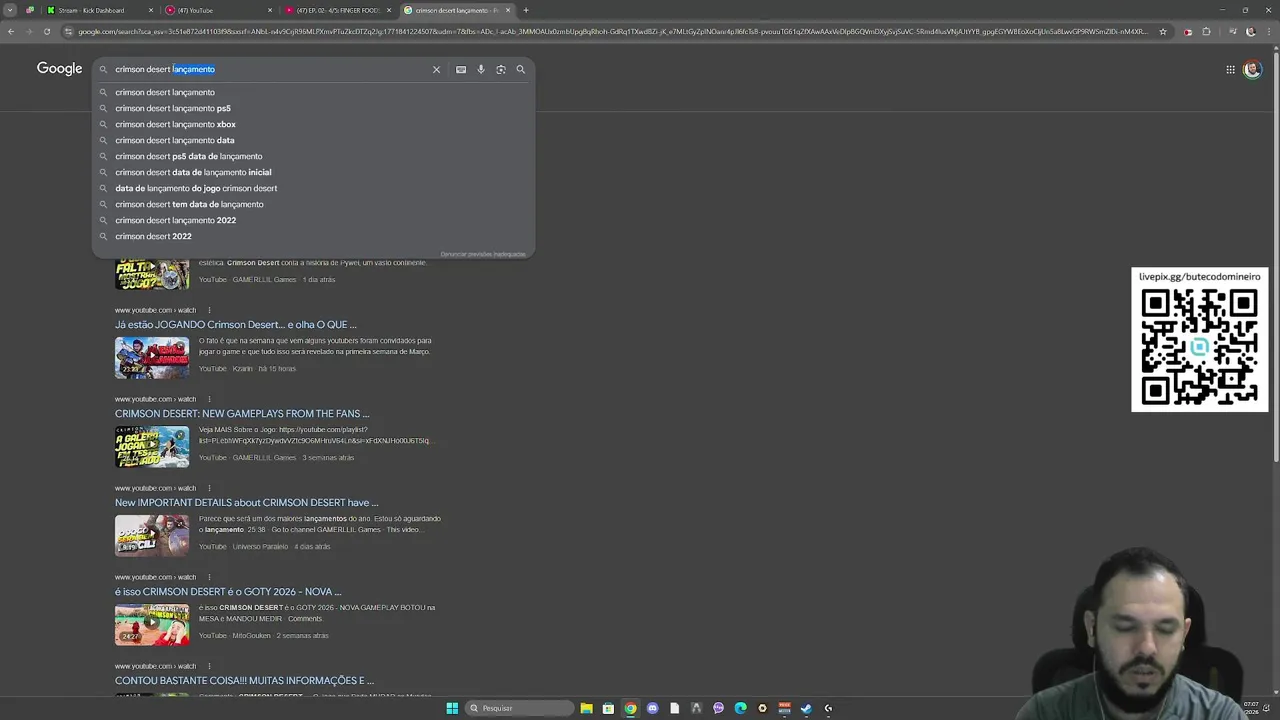This screenshot has height=720, width=1280.
Task: Pick 'data de lançamento do jogo crimson desert'
Action: point(196,188)
